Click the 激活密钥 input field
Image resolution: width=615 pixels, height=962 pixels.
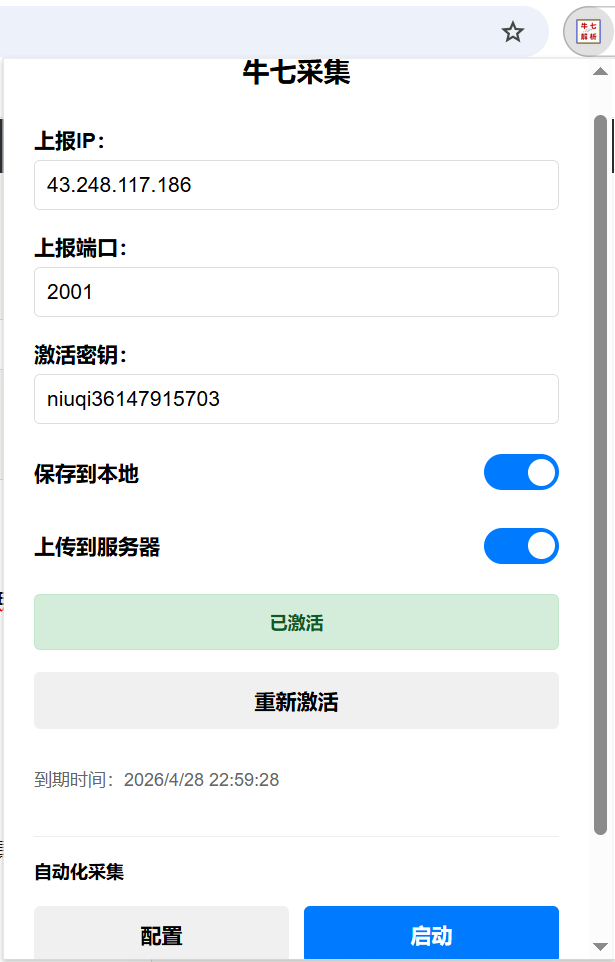tap(296, 399)
